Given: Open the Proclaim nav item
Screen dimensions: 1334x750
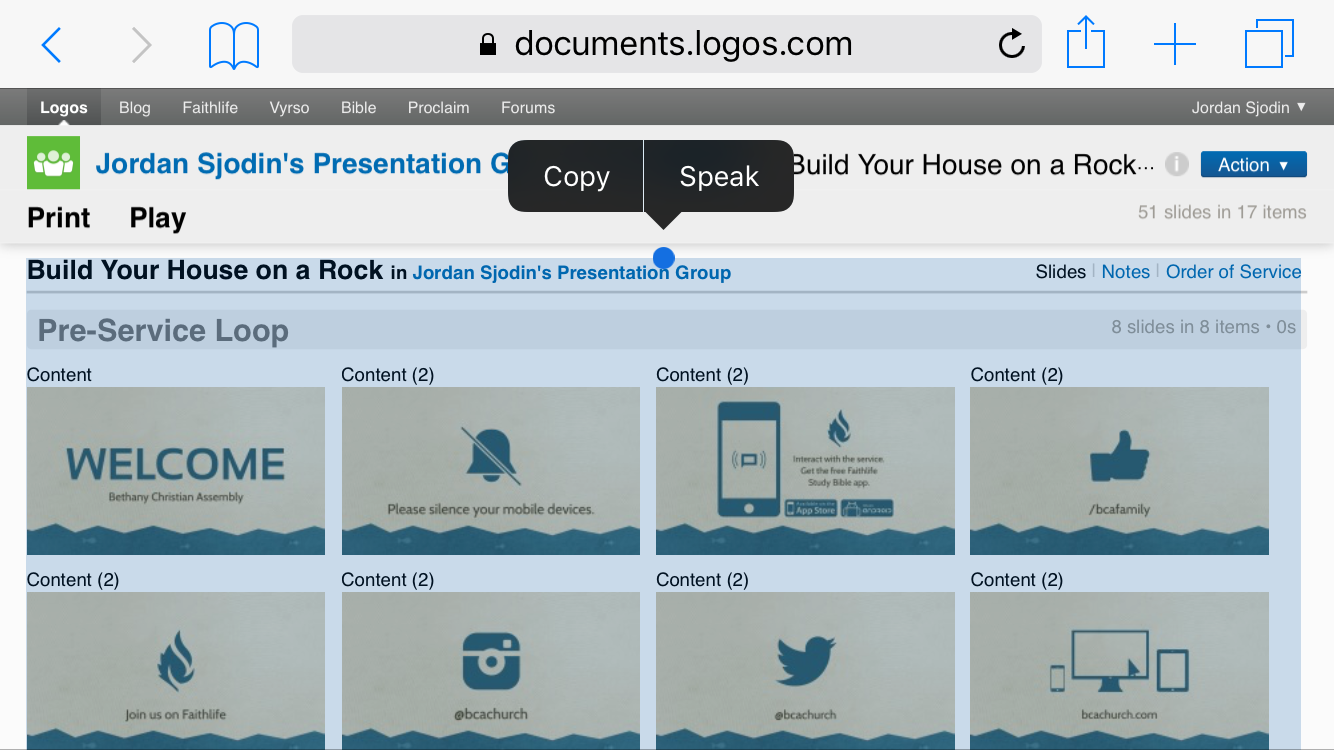Looking at the screenshot, I should 438,107.
